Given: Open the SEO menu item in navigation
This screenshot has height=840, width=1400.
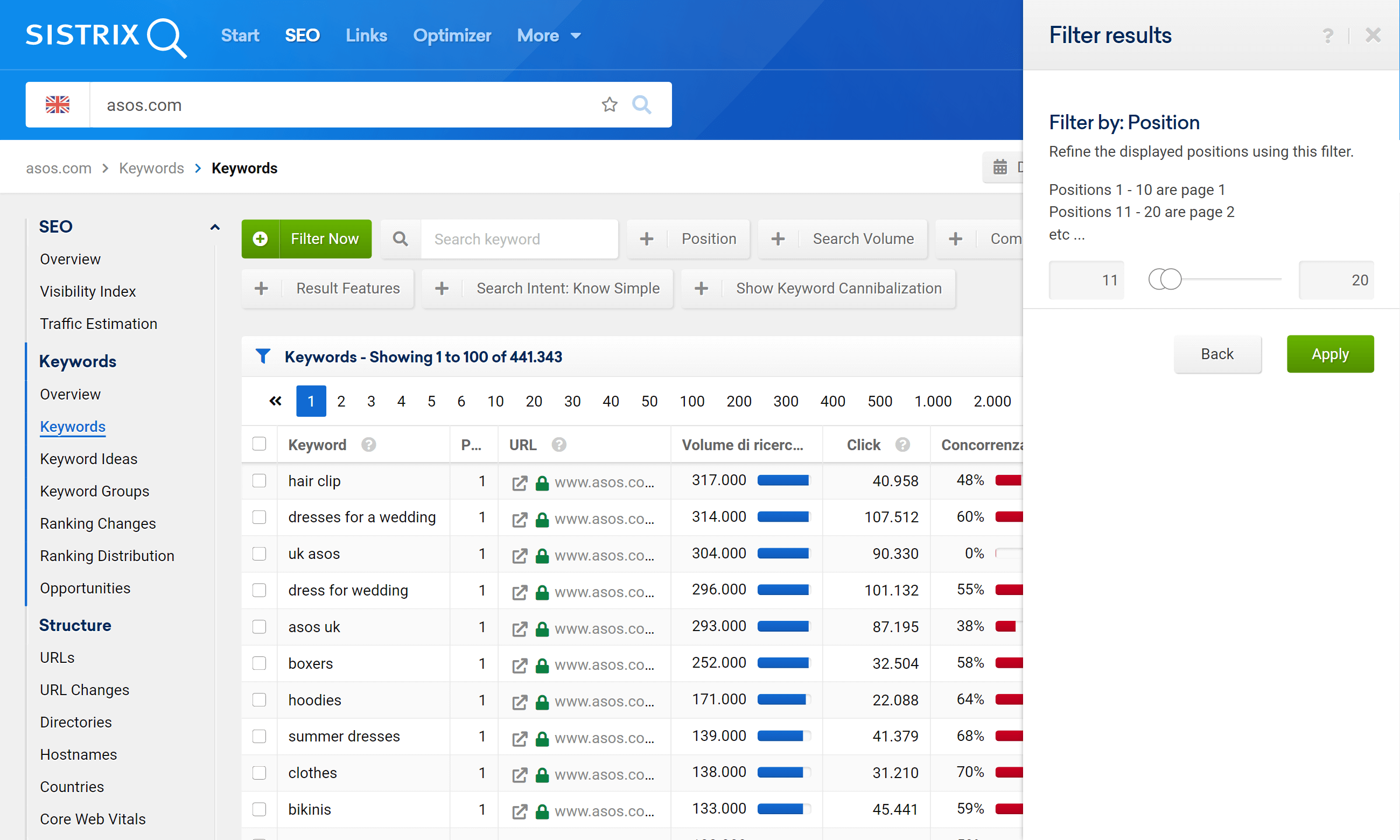Looking at the screenshot, I should pos(301,35).
